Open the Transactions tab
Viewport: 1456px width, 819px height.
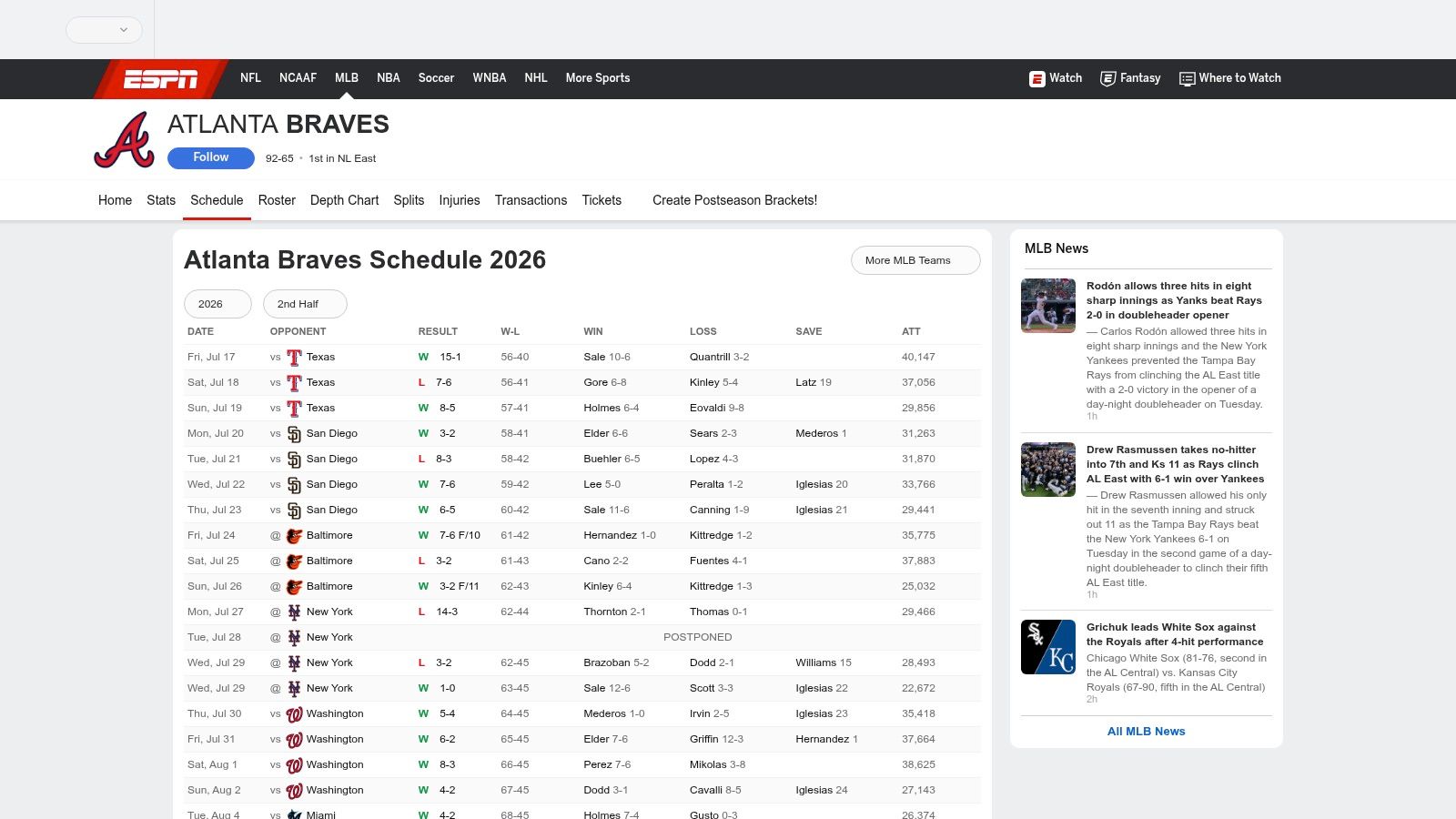pyautogui.click(x=531, y=200)
